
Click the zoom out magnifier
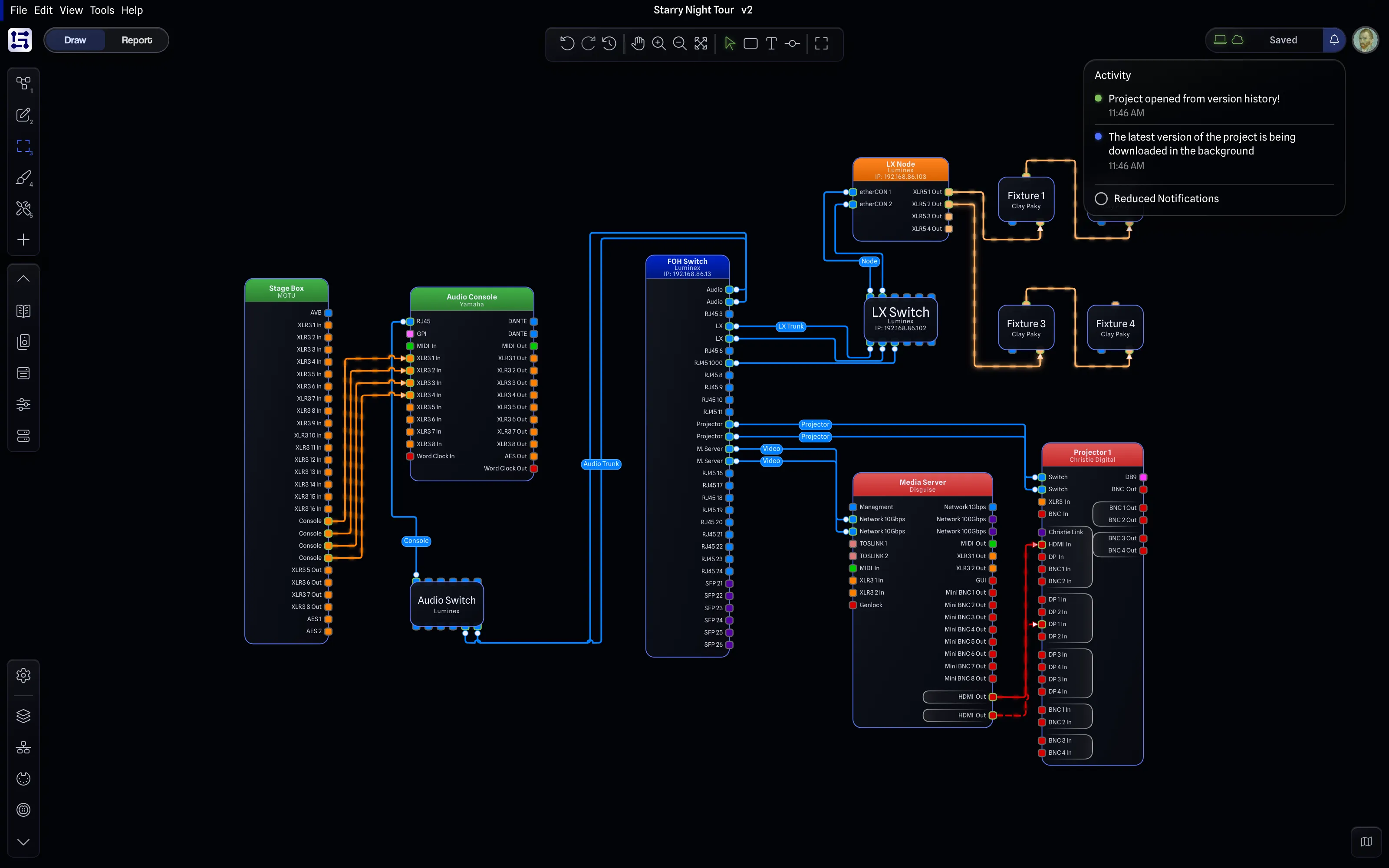pos(680,43)
